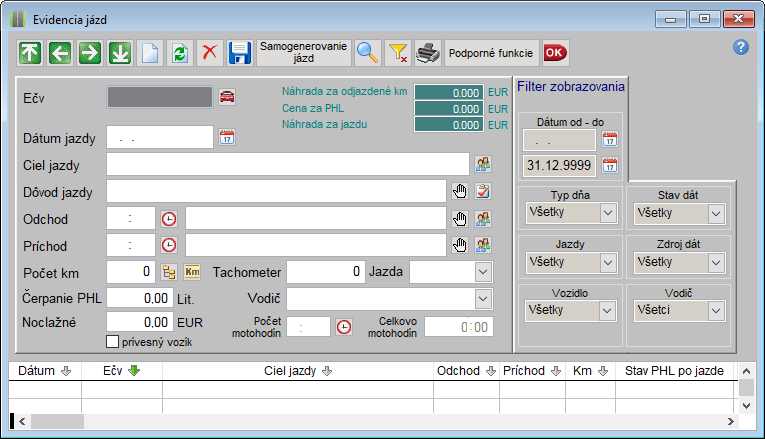Pick vehicle via red car icon

[x=228, y=97]
